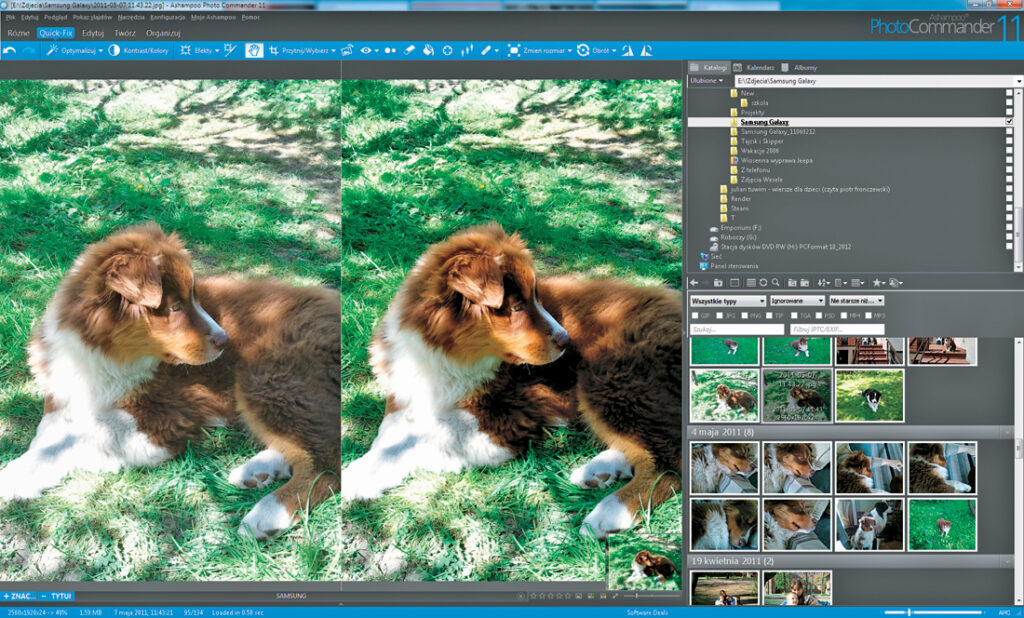Viewport: 1024px width, 618px height.
Task: Click the Optymalizuj magic wand icon
Action: [x=52, y=50]
